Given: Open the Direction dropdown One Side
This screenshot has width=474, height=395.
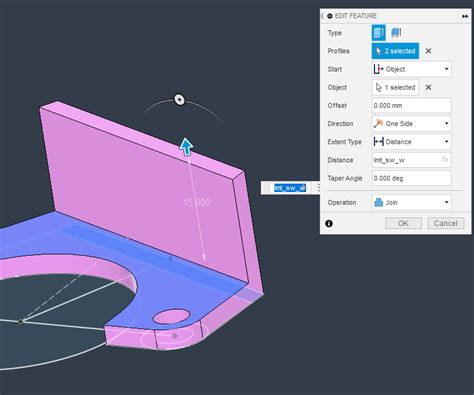Looking at the screenshot, I should [x=412, y=124].
